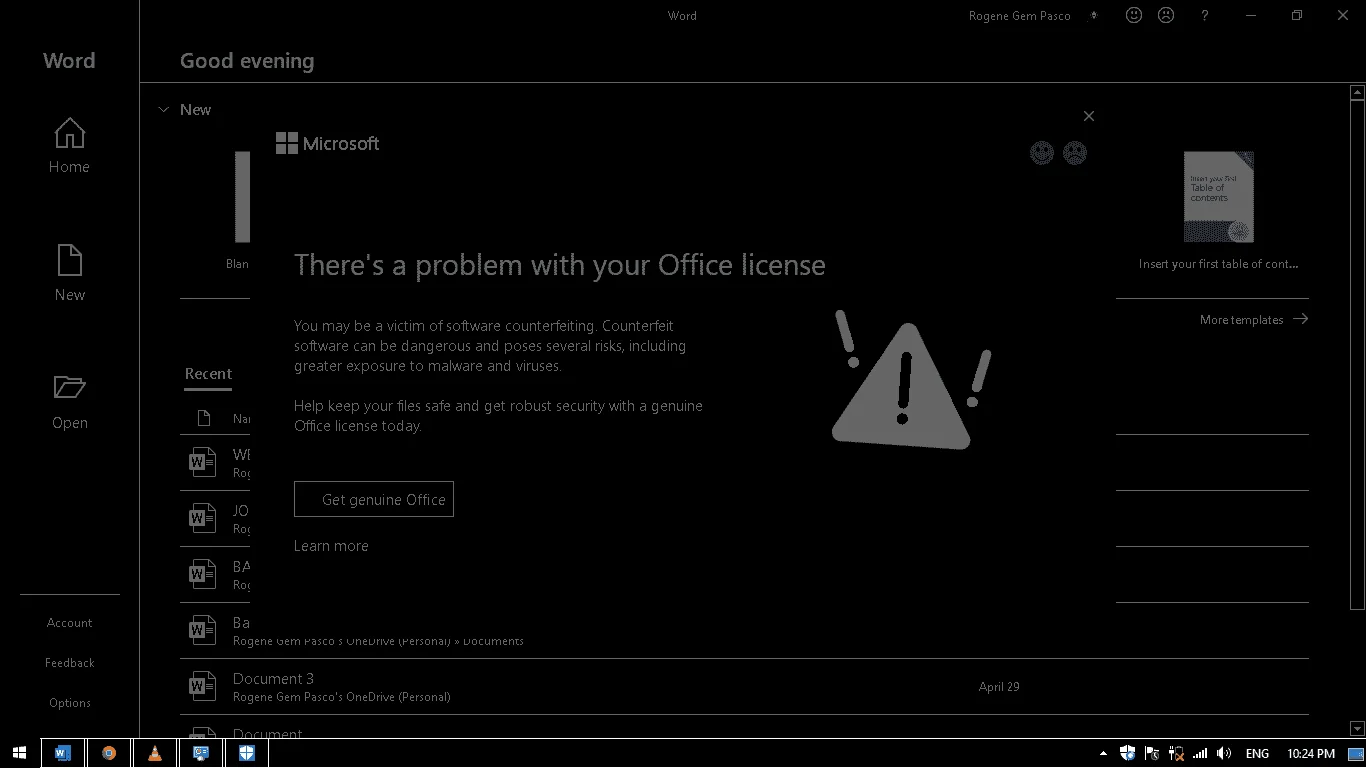
Task: Close the Office license warning dialog
Action: pyautogui.click(x=1089, y=116)
